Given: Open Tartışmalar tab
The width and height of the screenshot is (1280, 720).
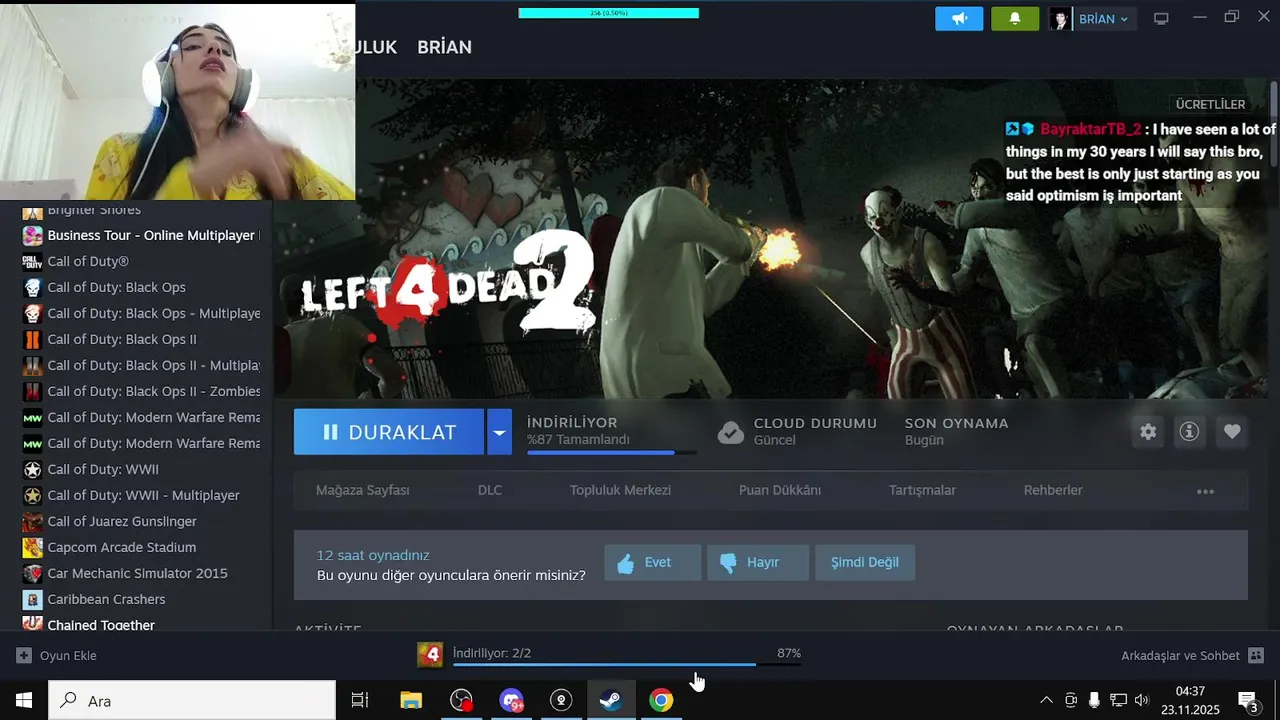Looking at the screenshot, I should [922, 490].
